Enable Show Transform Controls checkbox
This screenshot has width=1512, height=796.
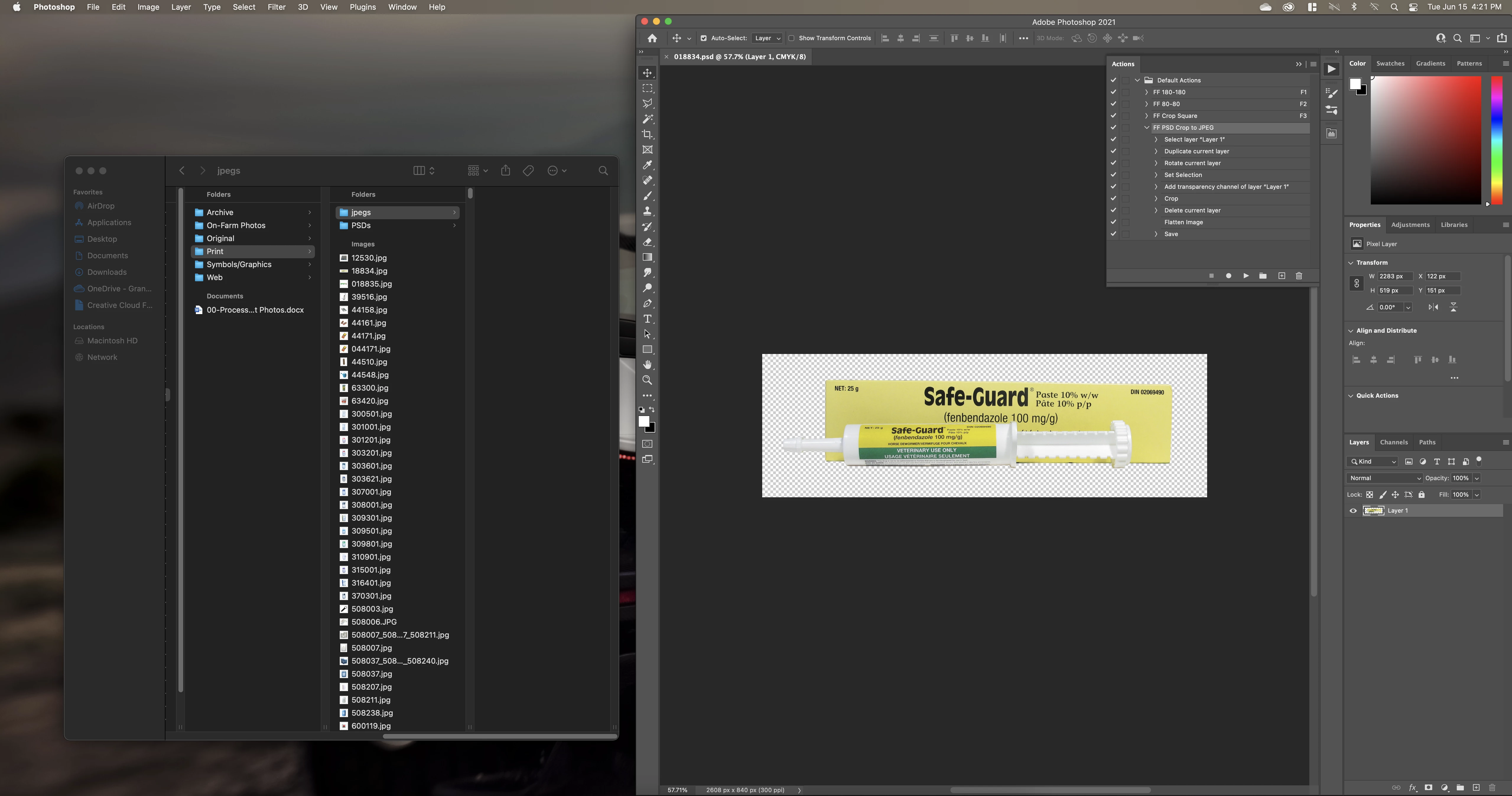click(x=791, y=38)
